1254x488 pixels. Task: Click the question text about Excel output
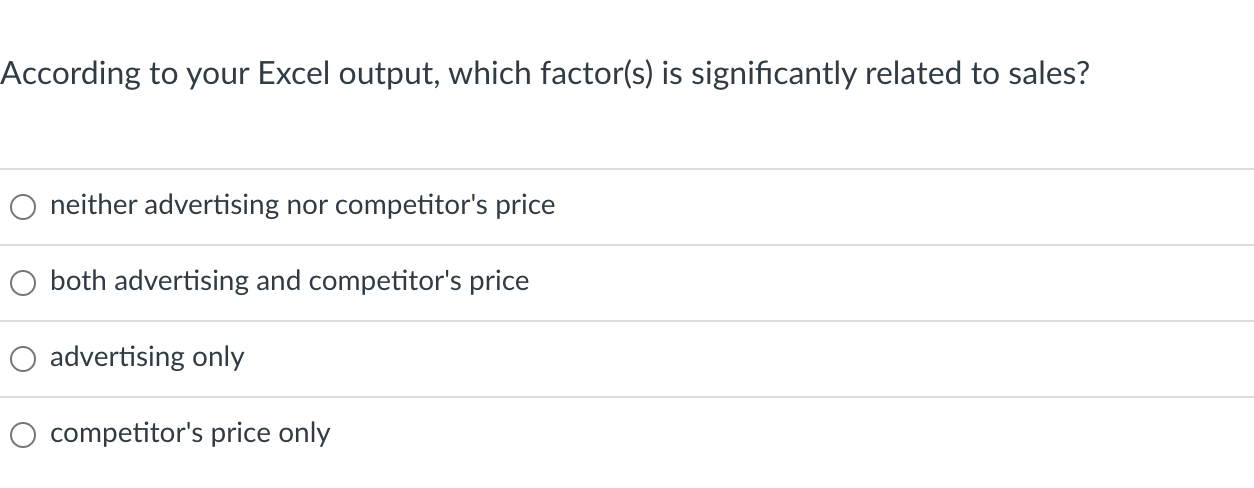point(544,74)
